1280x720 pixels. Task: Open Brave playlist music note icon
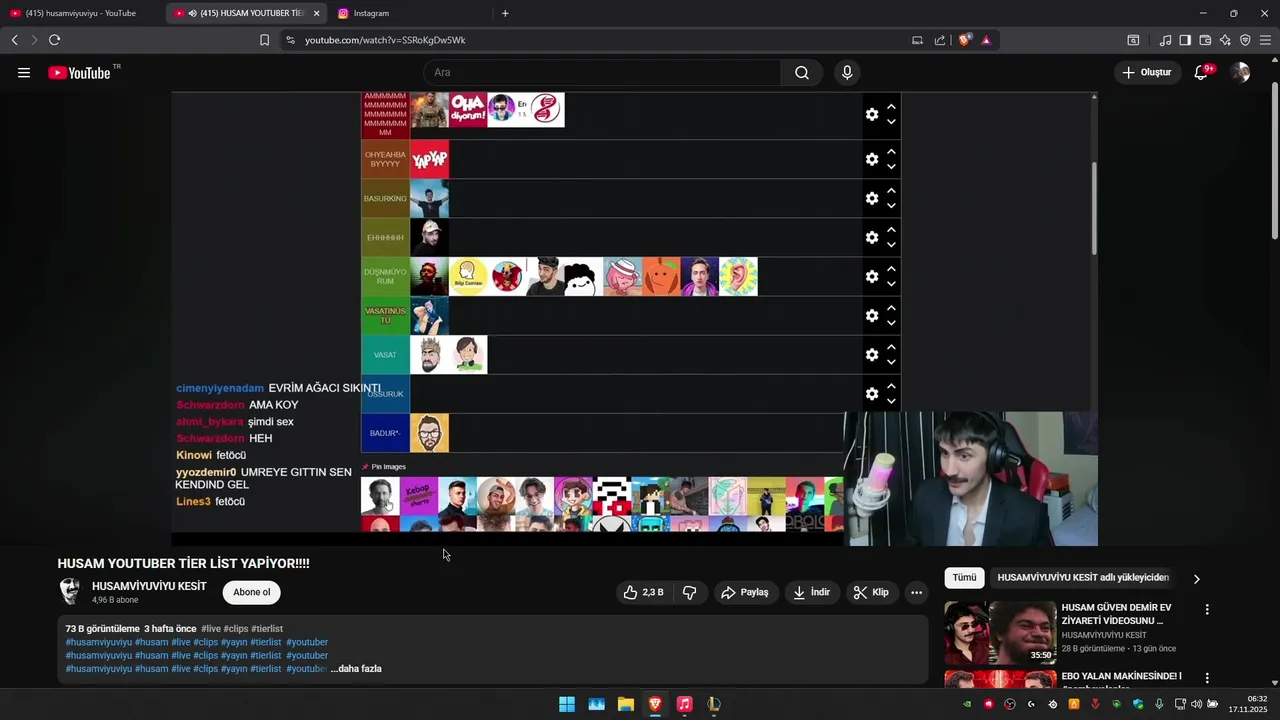(1165, 40)
